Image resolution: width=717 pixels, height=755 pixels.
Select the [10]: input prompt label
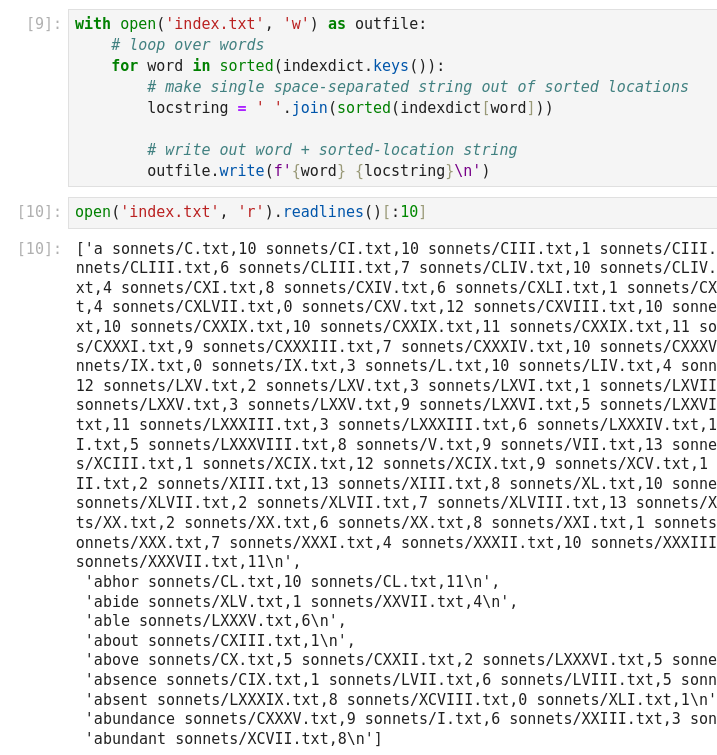[x=40, y=212]
